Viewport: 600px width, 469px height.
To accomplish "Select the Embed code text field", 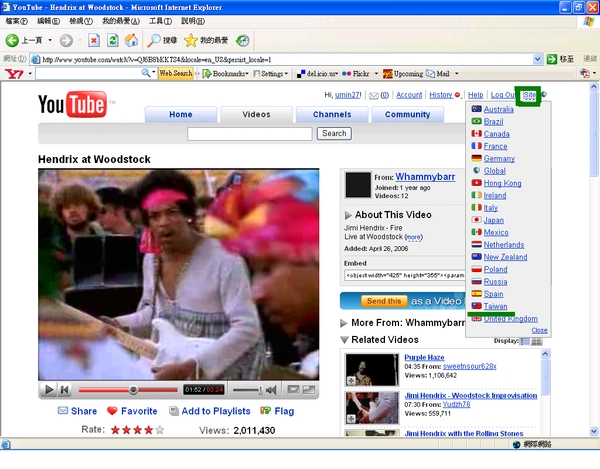I will click(404, 275).
